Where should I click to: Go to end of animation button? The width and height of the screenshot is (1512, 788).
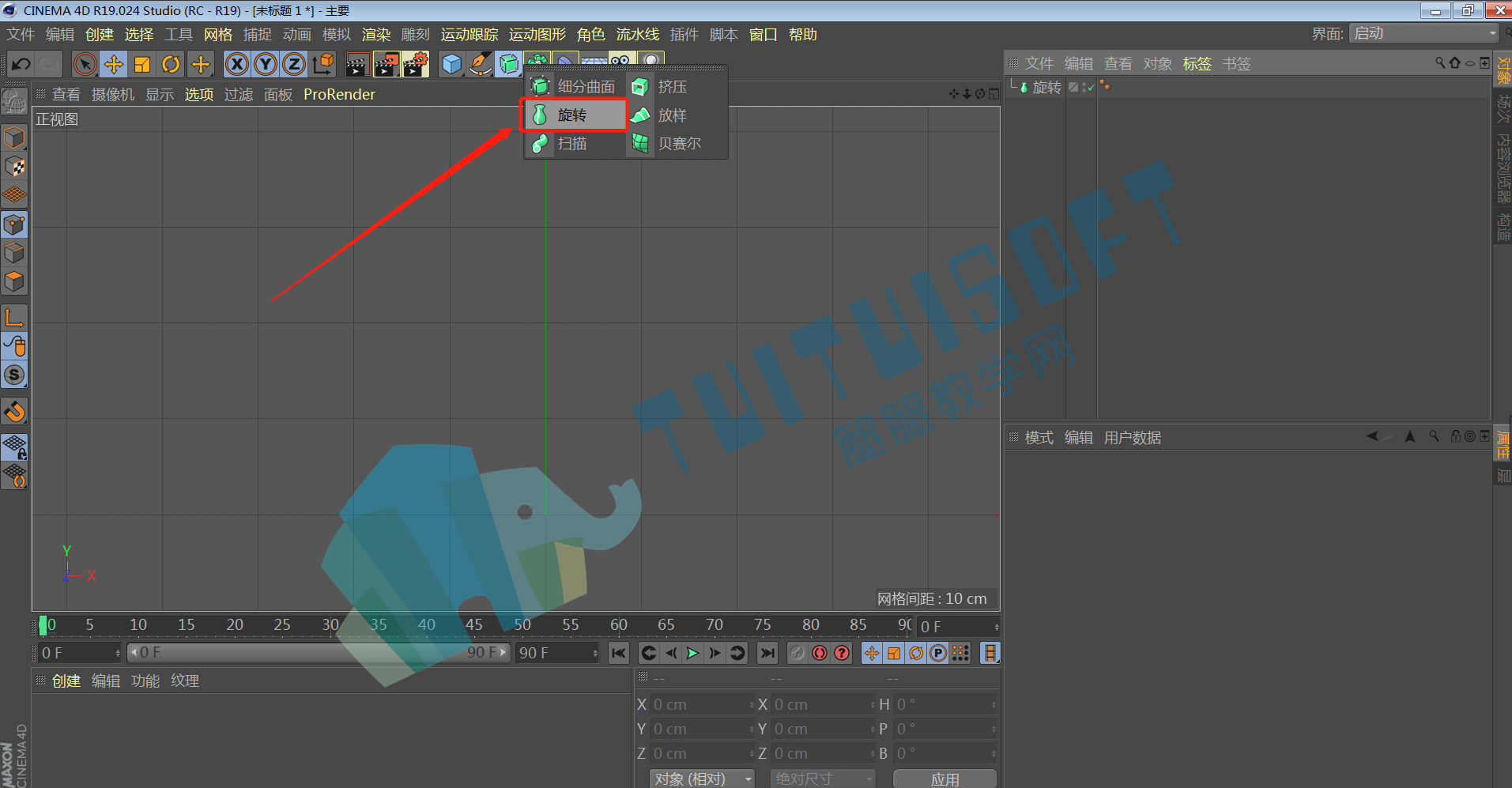[x=767, y=653]
